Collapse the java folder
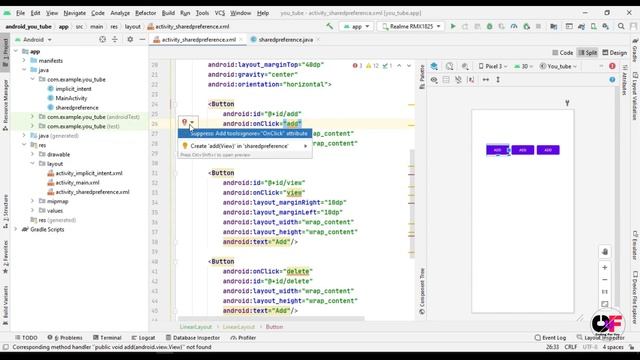Screen dimensions: 640x360 24,70
